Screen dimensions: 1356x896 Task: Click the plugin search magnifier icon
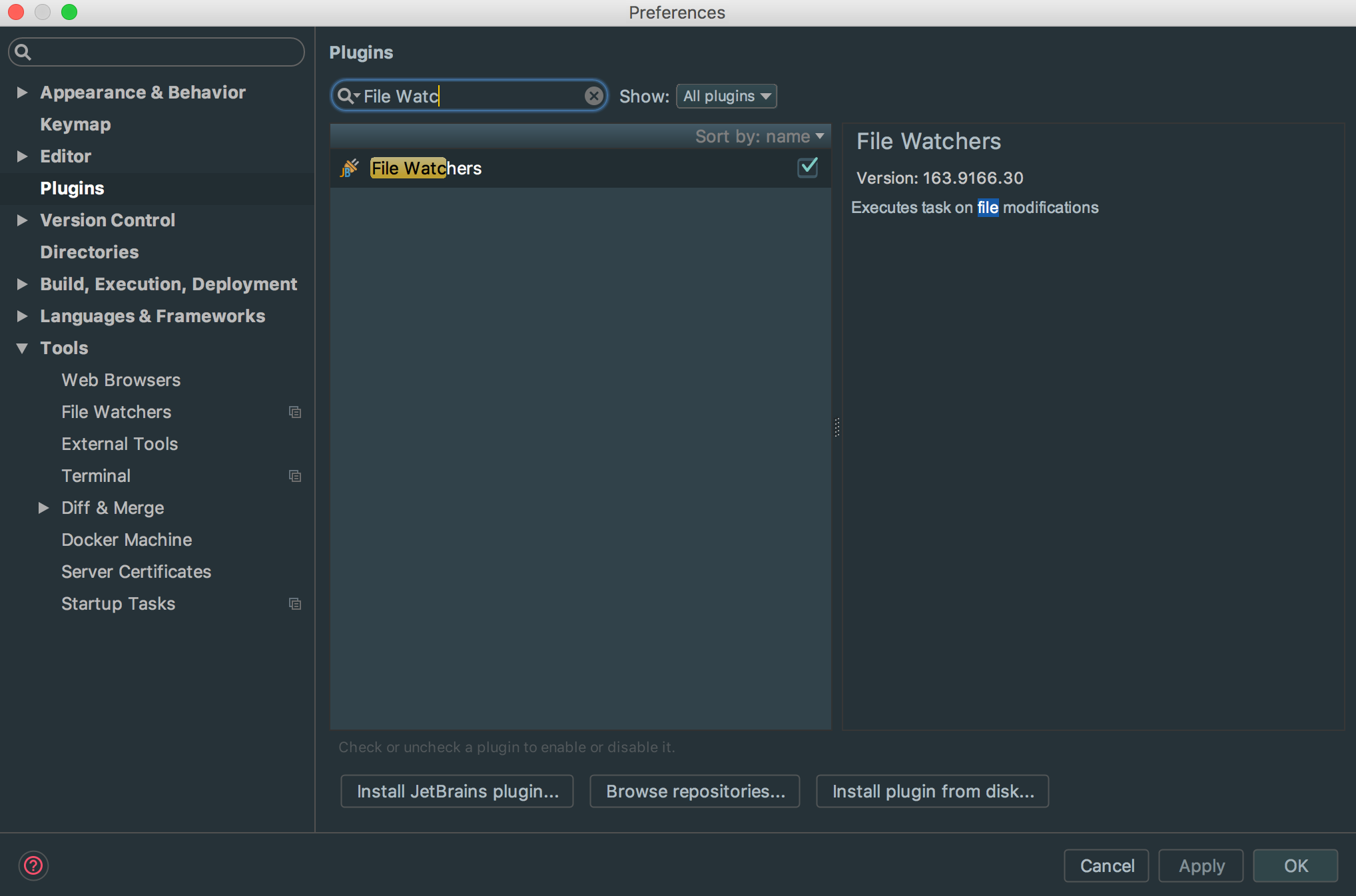[x=346, y=97]
